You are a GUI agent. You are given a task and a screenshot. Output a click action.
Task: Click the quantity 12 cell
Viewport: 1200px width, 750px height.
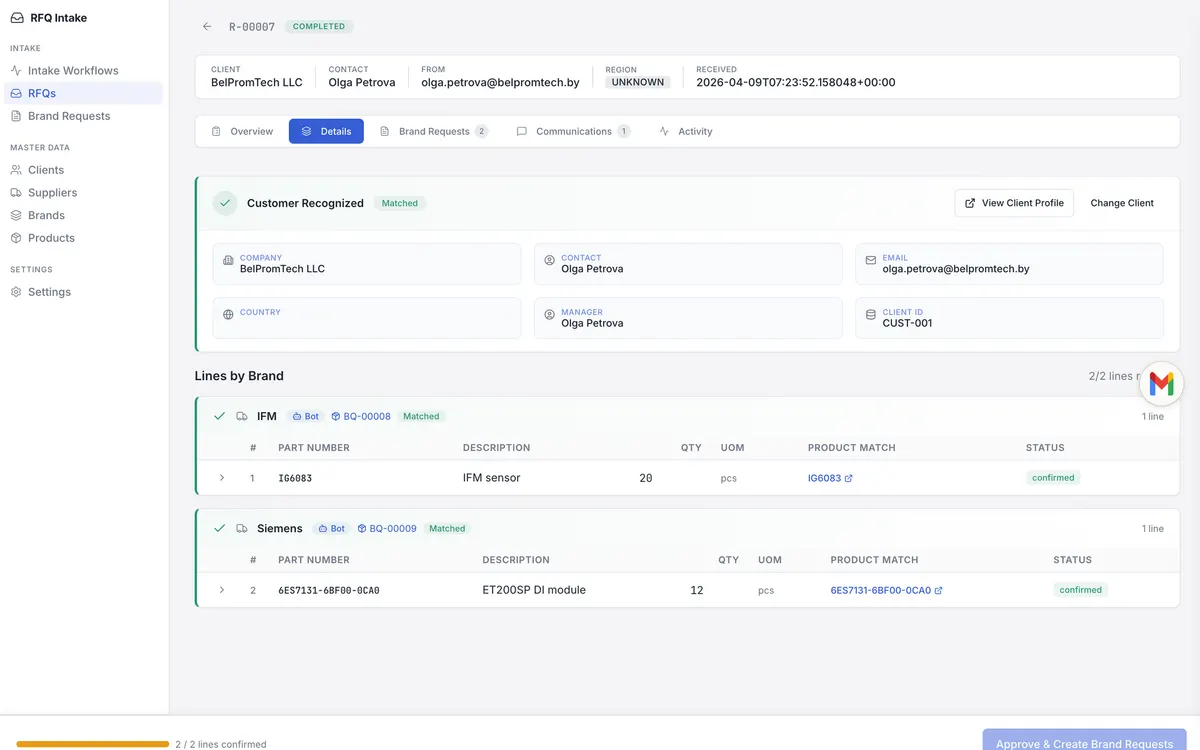click(697, 590)
